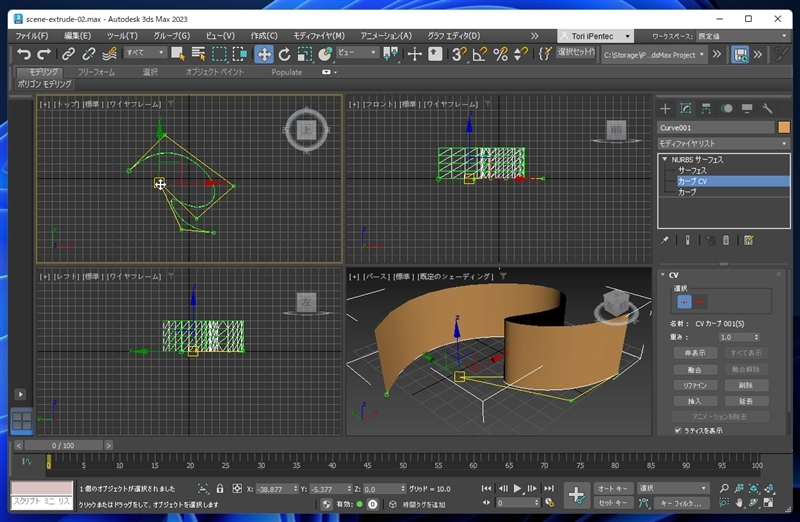This screenshot has width=800, height=522.
Task: Toggle Show End Result icon under the stack
Action: [687, 240]
